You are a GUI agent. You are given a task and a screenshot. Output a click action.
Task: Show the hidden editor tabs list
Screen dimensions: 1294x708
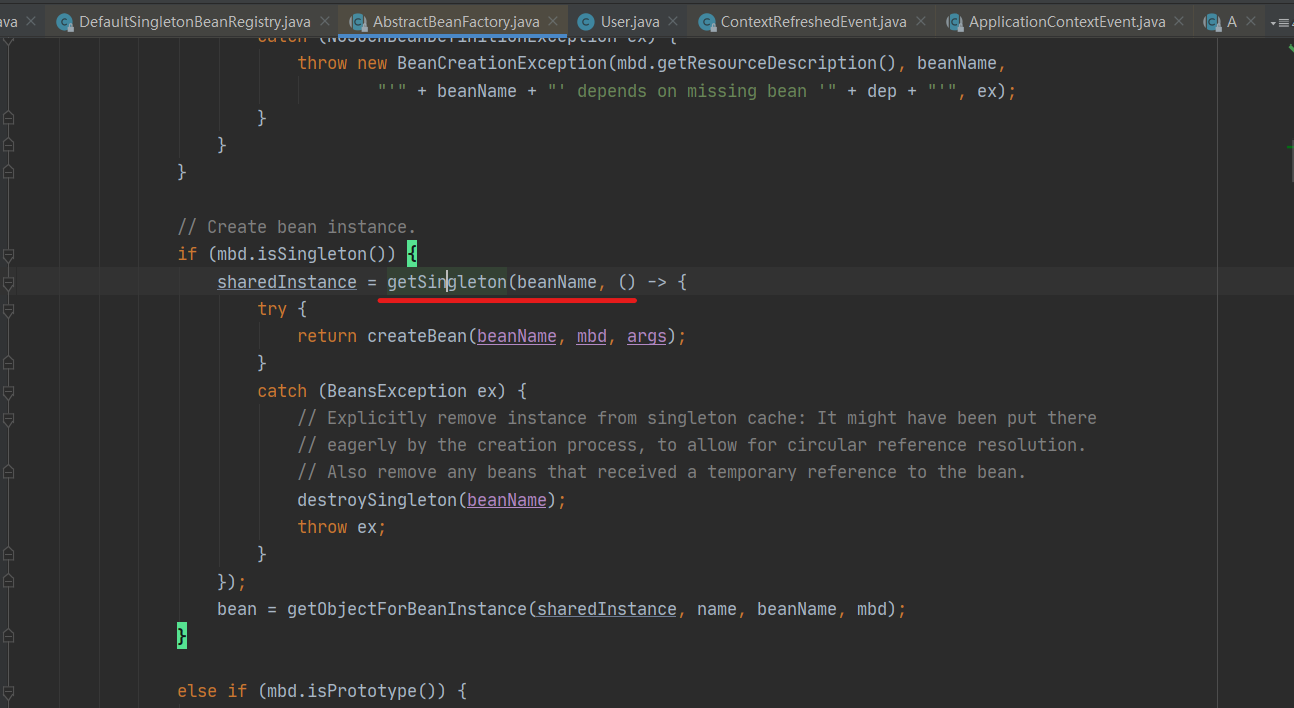click(1279, 21)
